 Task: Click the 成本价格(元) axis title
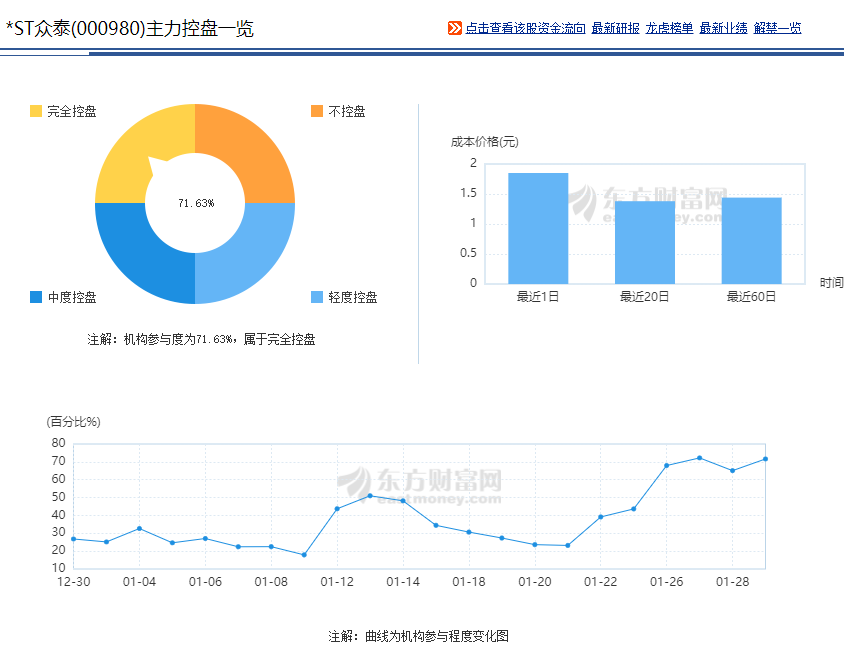pos(484,142)
